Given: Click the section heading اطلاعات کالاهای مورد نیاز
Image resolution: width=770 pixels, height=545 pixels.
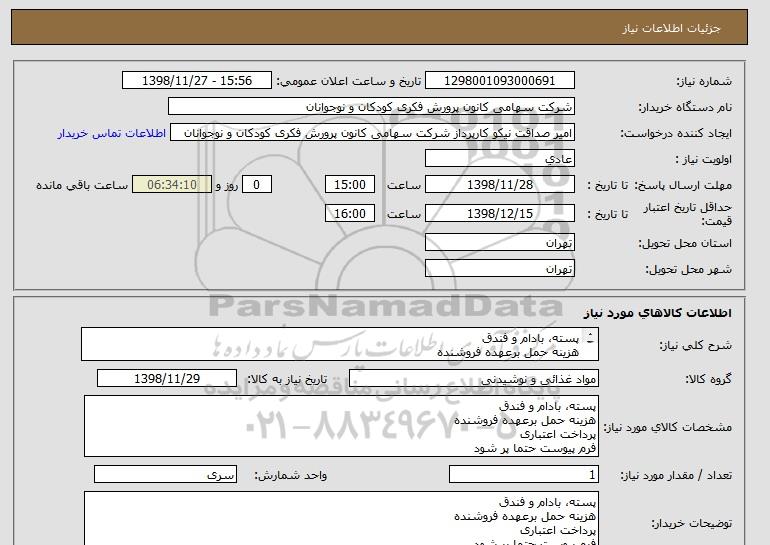Looking at the screenshot, I should [x=658, y=313].
